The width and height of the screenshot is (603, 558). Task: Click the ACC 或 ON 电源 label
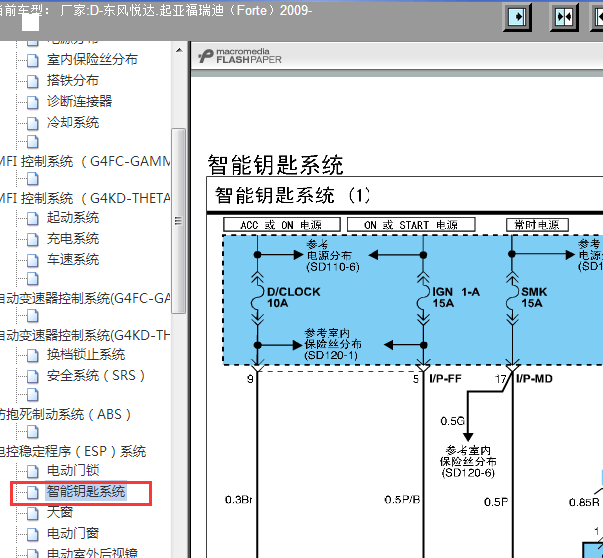[282, 225]
